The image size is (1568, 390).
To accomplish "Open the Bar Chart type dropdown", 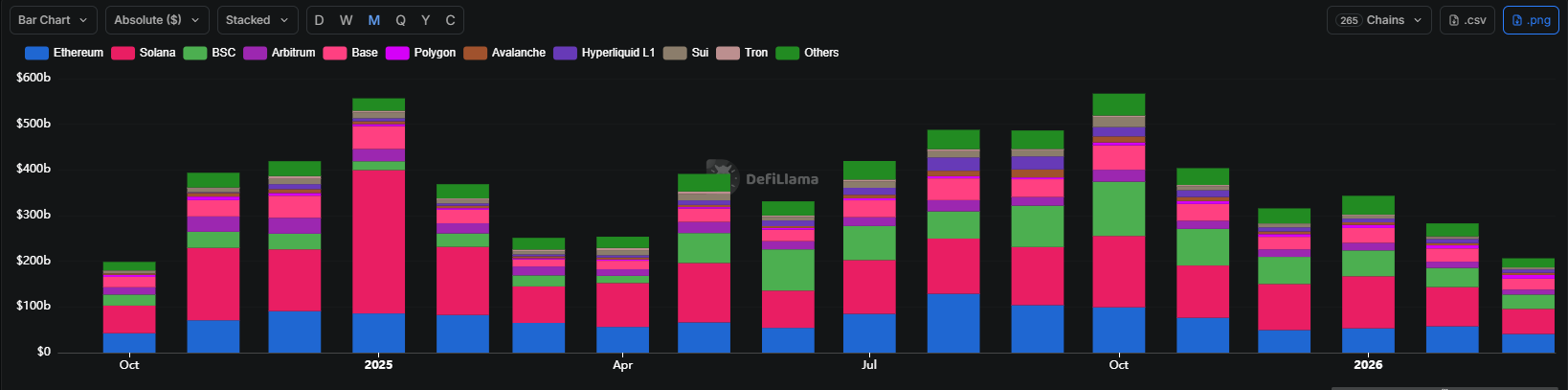I will click(53, 20).
